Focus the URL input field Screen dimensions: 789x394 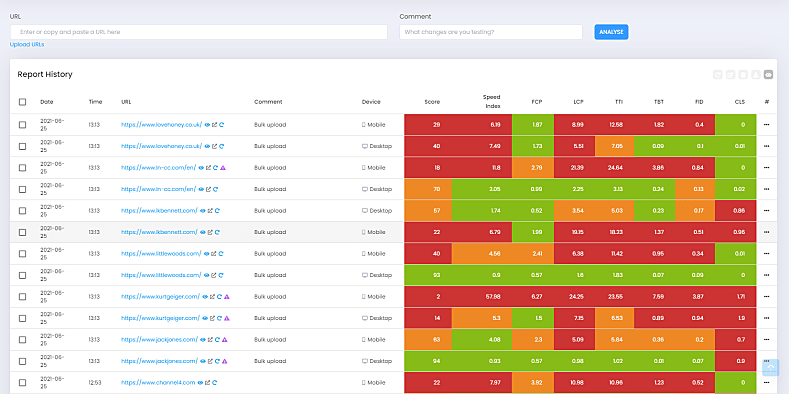pyautogui.click(x=199, y=32)
